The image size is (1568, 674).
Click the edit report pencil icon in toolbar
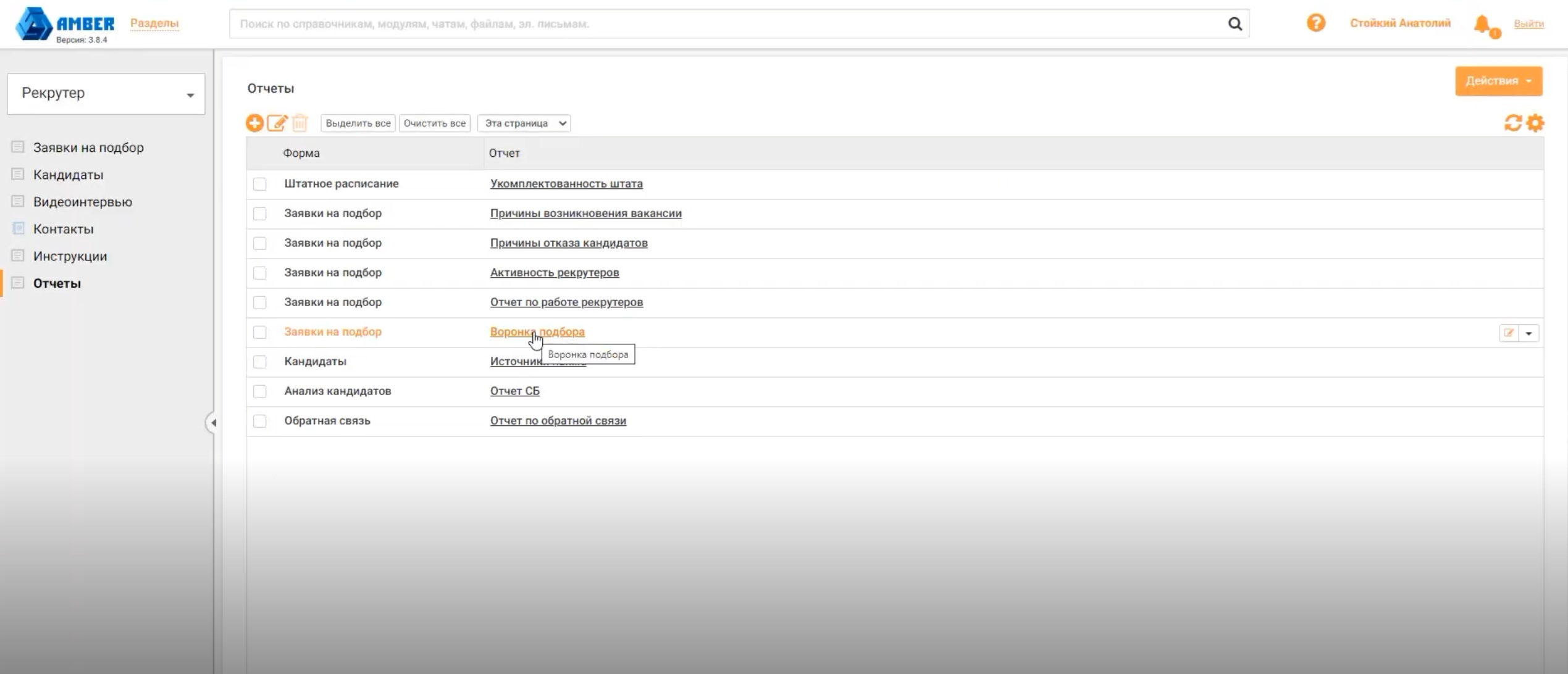click(x=277, y=123)
